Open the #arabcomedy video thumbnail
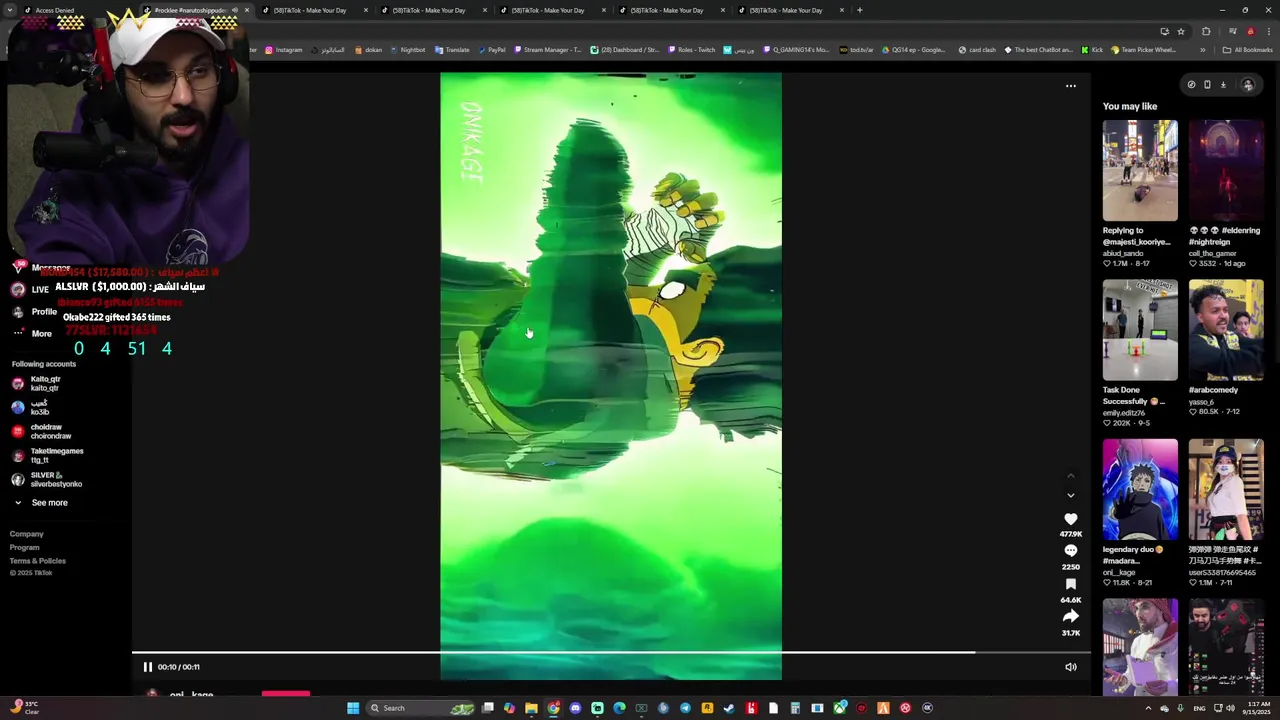This screenshot has height=720, width=1280. point(1226,331)
